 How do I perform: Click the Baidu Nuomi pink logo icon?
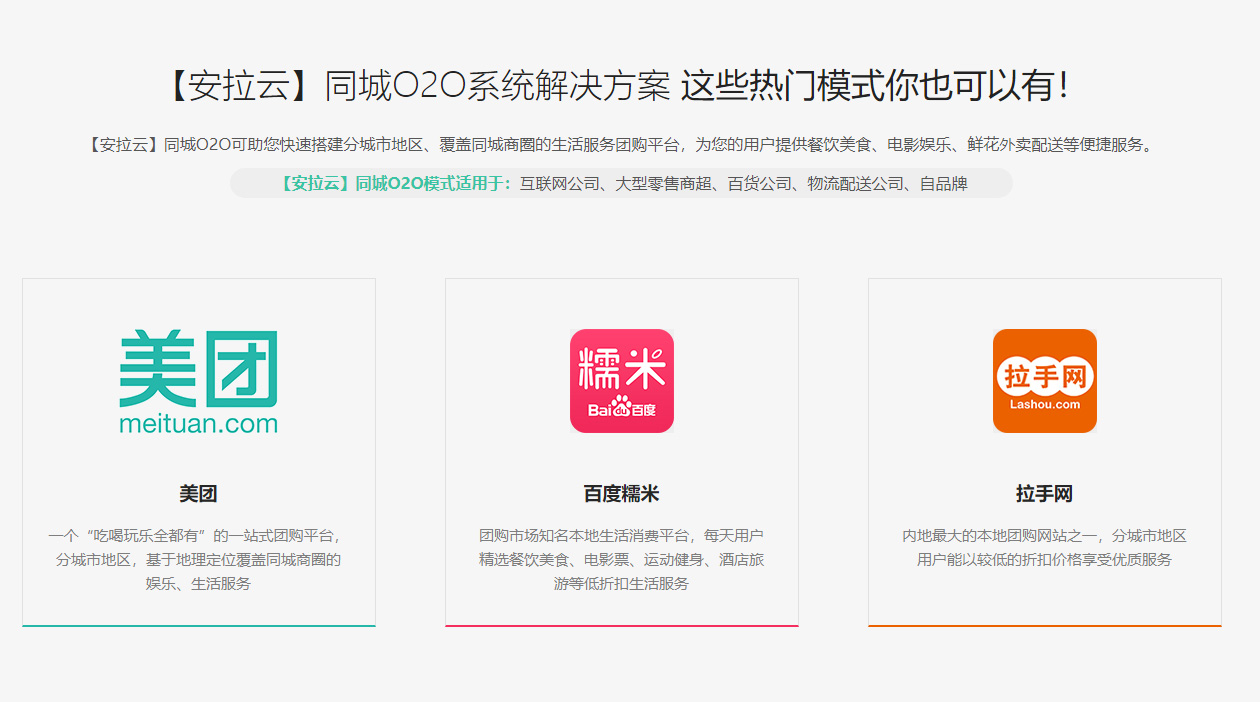coord(622,381)
